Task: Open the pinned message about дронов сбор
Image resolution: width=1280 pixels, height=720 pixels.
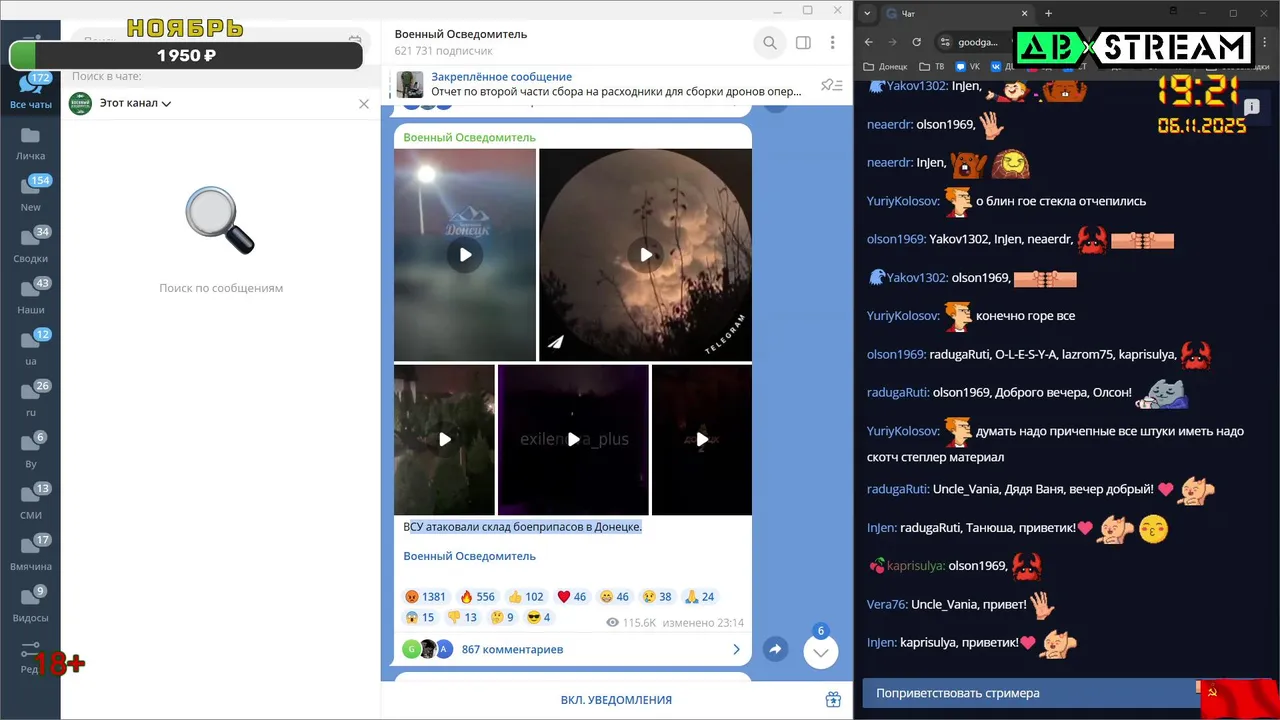Action: pyautogui.click(x=616, y=84)
